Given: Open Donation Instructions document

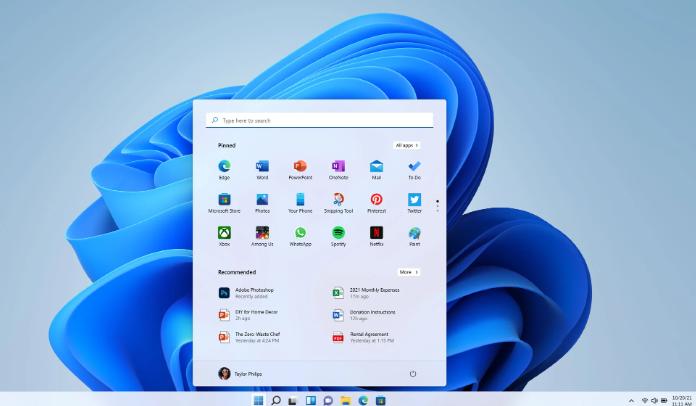Looking at the screenshot, I should pyautogui.click(x=364, y=315).
